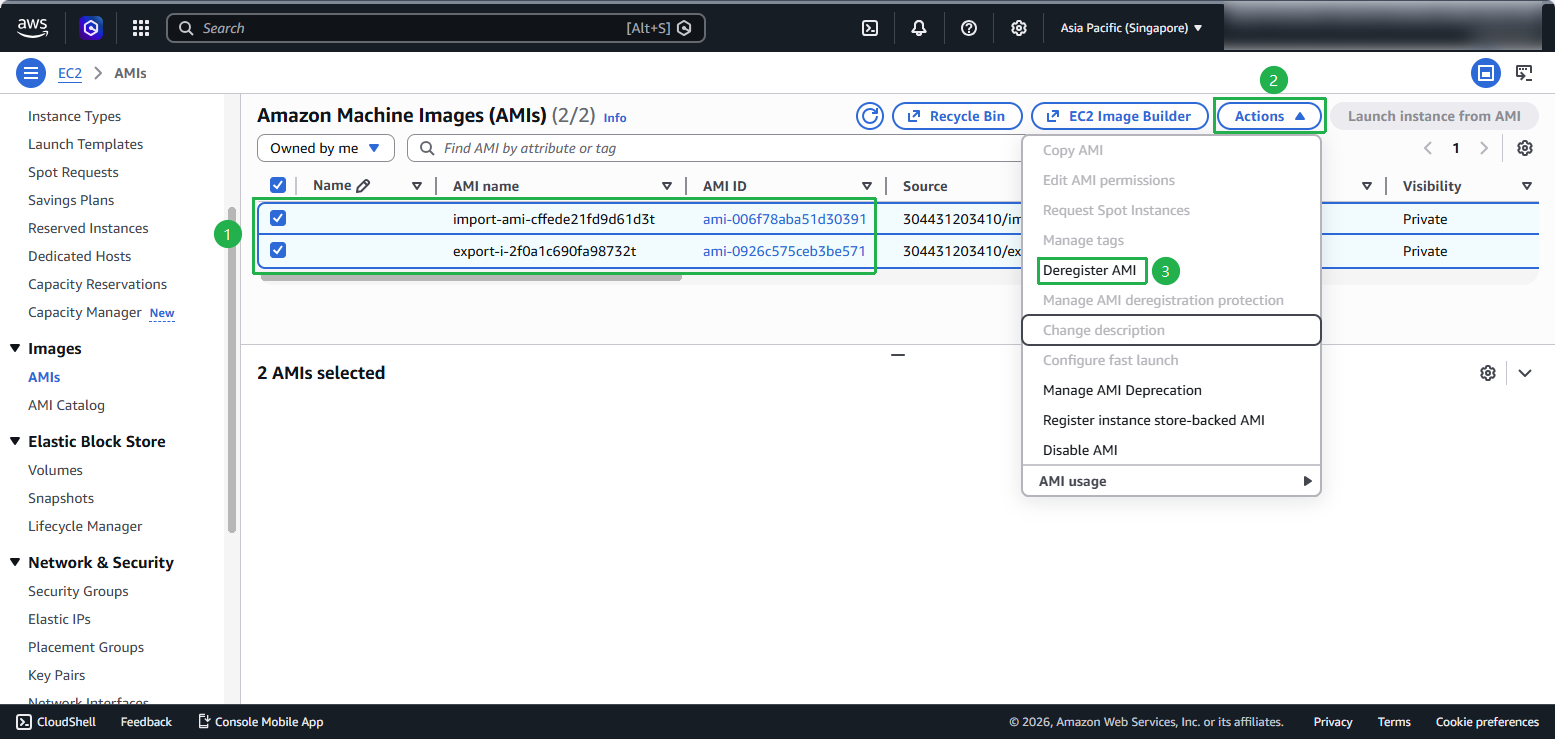Open AMI Catalog in the sidebar
Screen dimensions: 1555x739
click(x=66, y=405)
